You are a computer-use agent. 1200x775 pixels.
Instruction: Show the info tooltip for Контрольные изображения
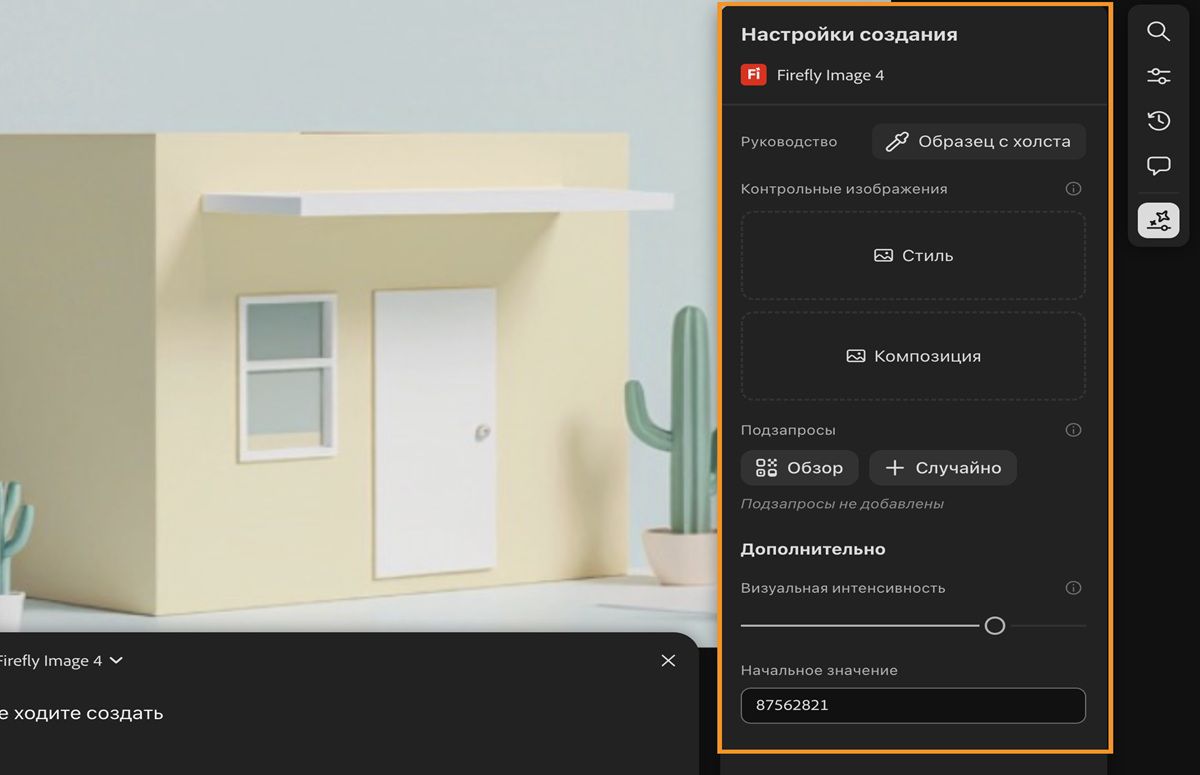tap(1073, 188)
